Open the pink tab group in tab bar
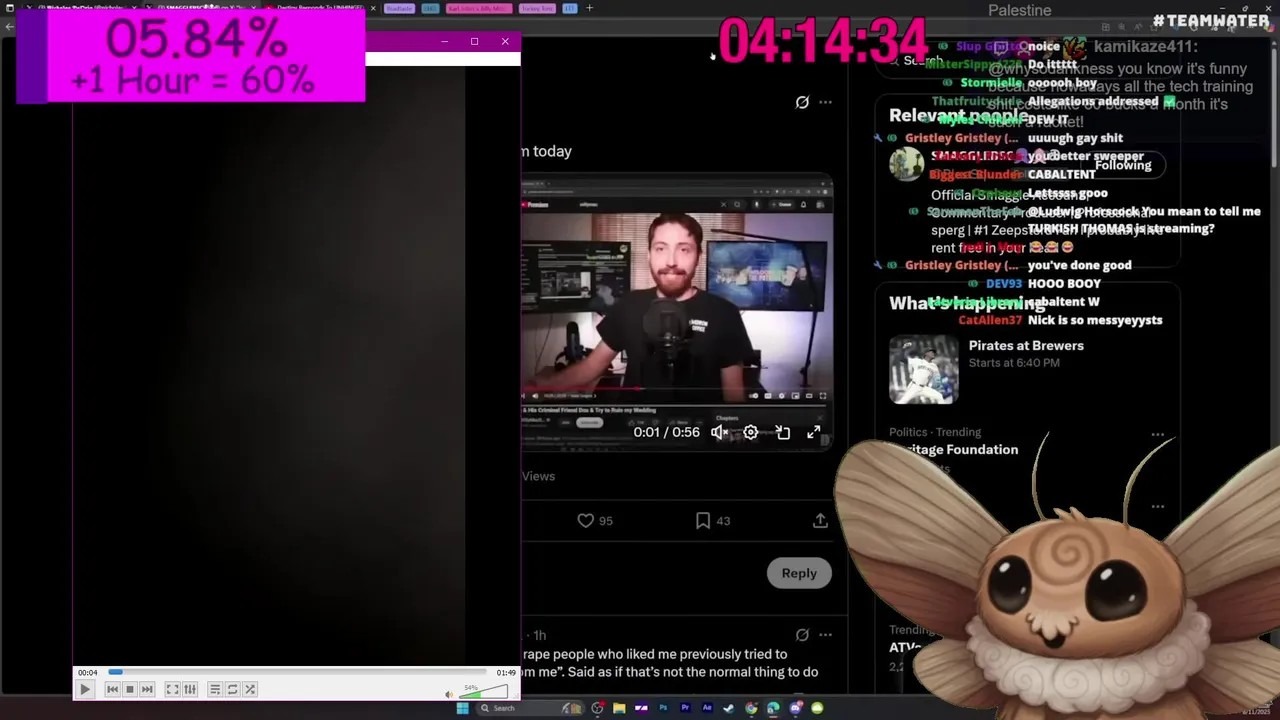1280x720 pixels. 479,8
